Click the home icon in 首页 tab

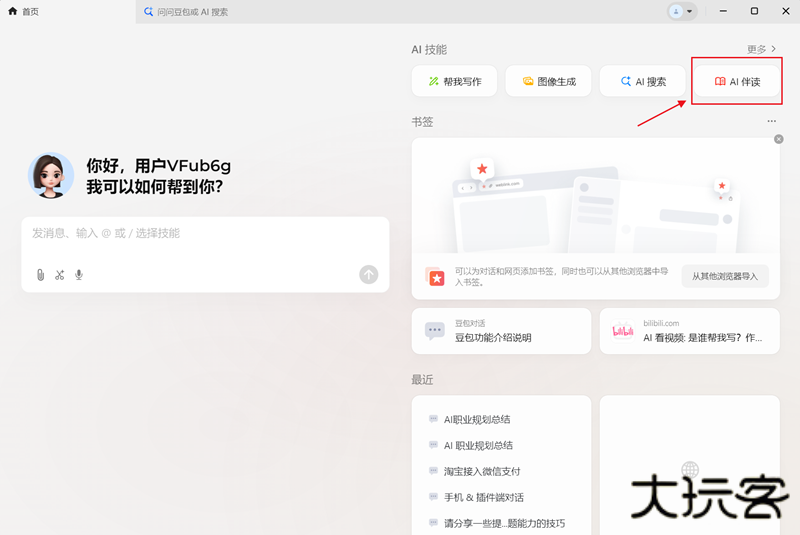click(13, 12)
